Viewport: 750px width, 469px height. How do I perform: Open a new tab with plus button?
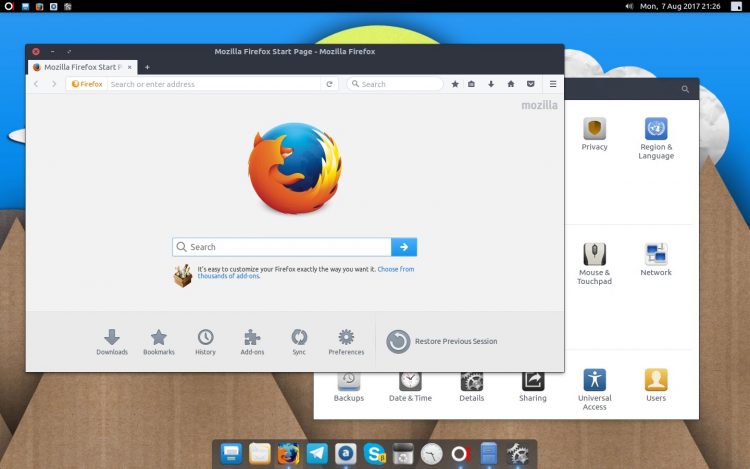click(147, 67)
